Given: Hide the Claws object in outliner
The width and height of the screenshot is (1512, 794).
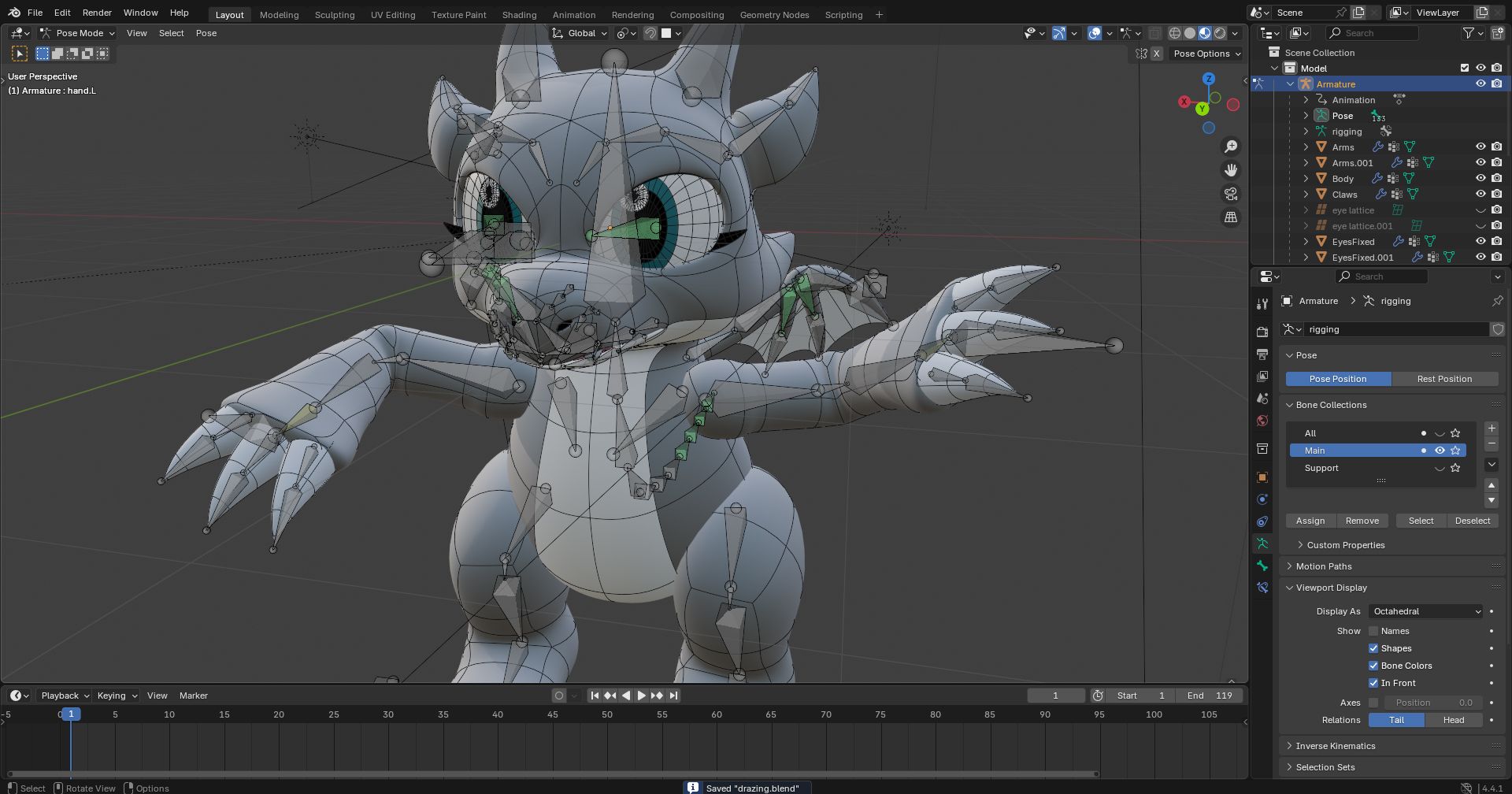Looking at the screenshot, I should (x=1480, y=195).
